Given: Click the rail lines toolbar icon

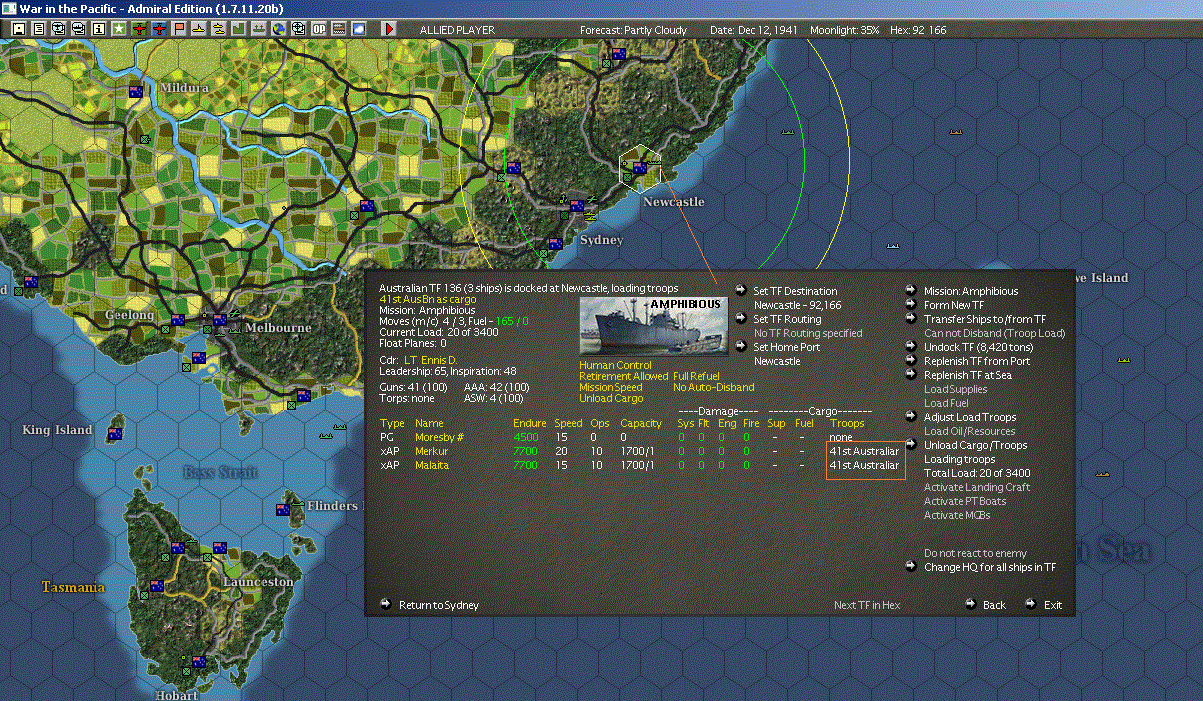Looking at the screenshot, I should click(x=339, y=29).
